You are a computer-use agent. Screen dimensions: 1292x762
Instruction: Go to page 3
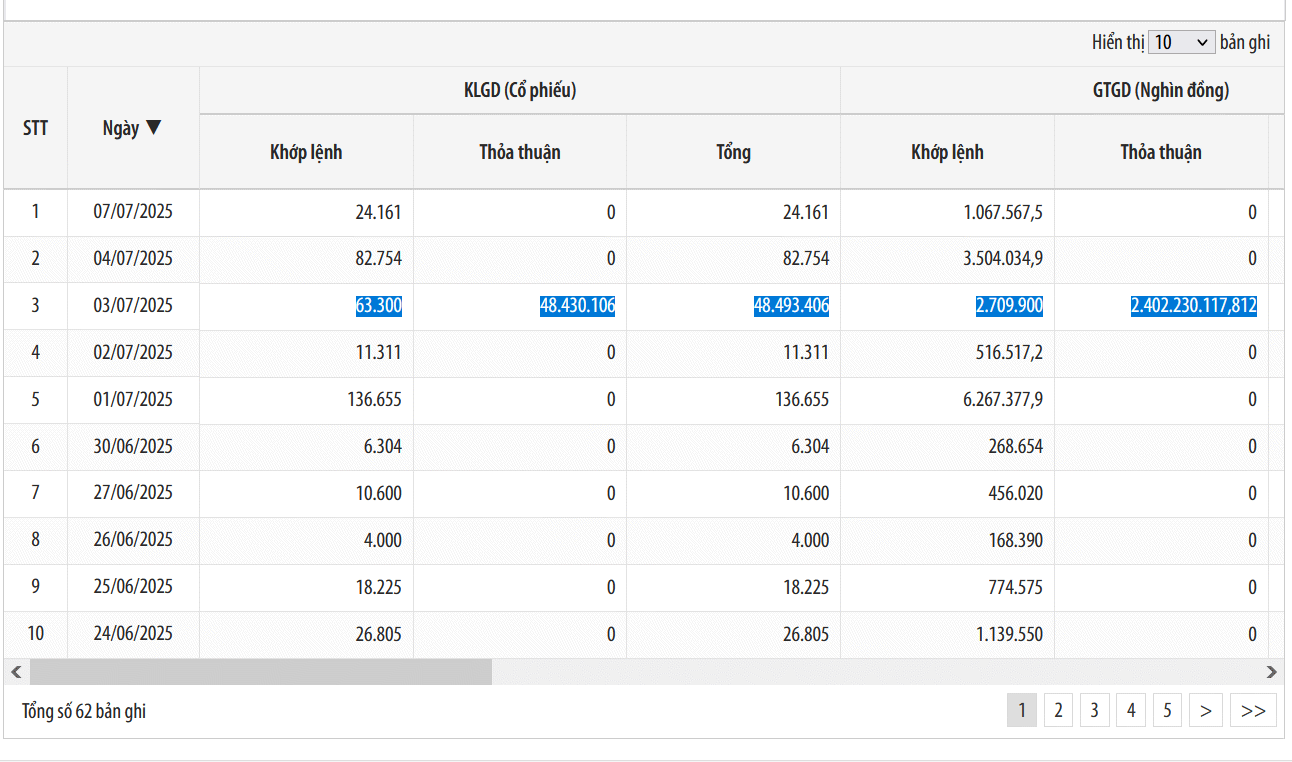[1094, 711]
